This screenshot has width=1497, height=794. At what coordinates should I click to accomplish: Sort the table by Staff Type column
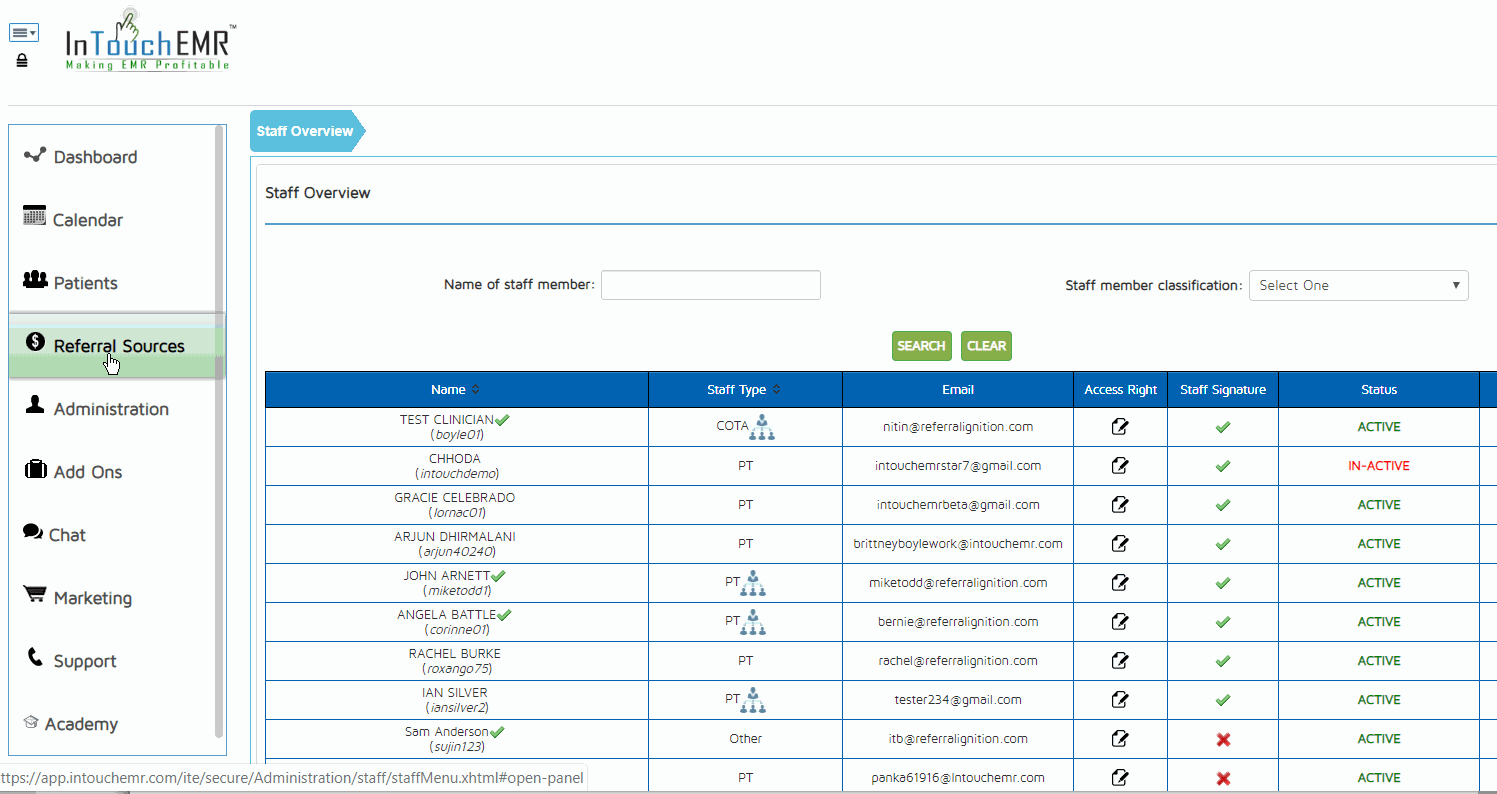pos(744,390)
